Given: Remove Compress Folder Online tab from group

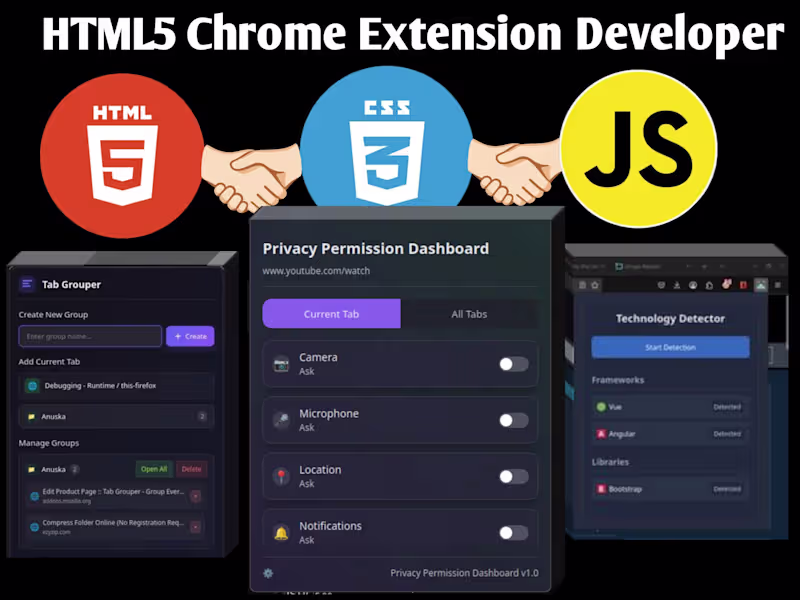Looking at the screenshot, I should [x=195, y=527].
